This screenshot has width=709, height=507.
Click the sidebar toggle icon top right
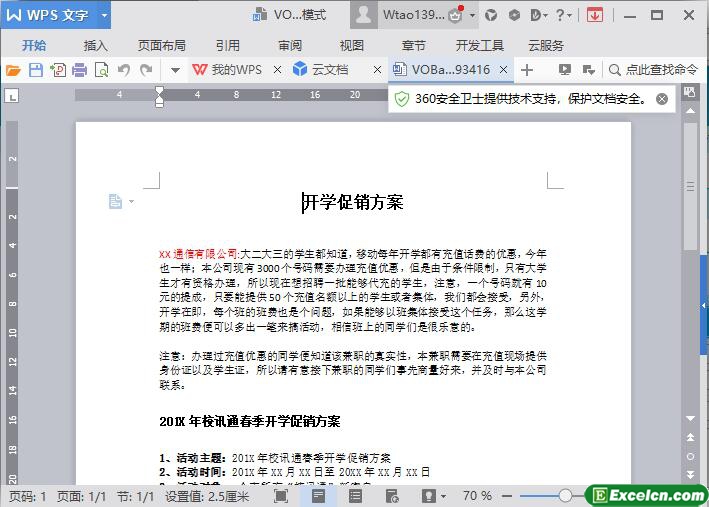pos(690,92)
